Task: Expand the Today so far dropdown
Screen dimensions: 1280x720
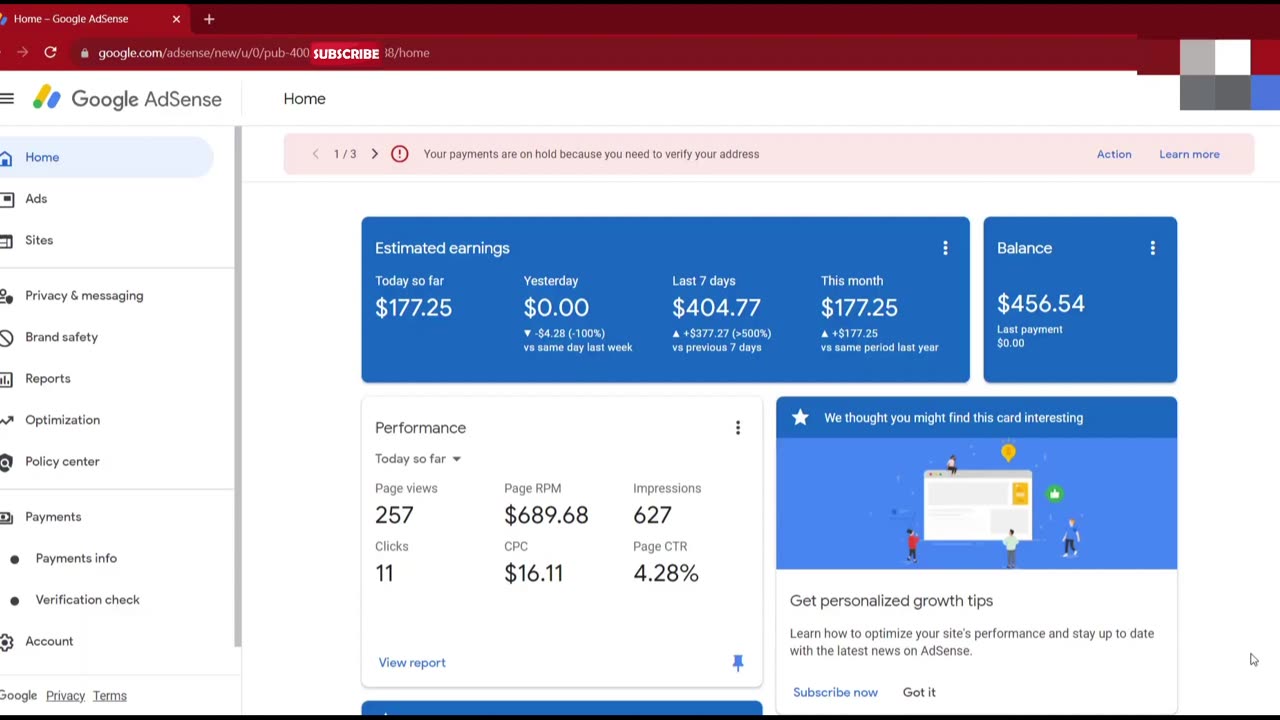Action: (x=418, y=459)
